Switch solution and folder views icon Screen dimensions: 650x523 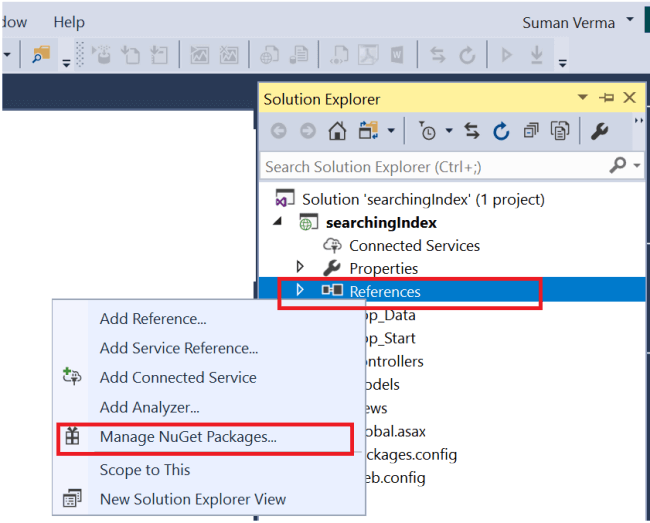point(368,131)
